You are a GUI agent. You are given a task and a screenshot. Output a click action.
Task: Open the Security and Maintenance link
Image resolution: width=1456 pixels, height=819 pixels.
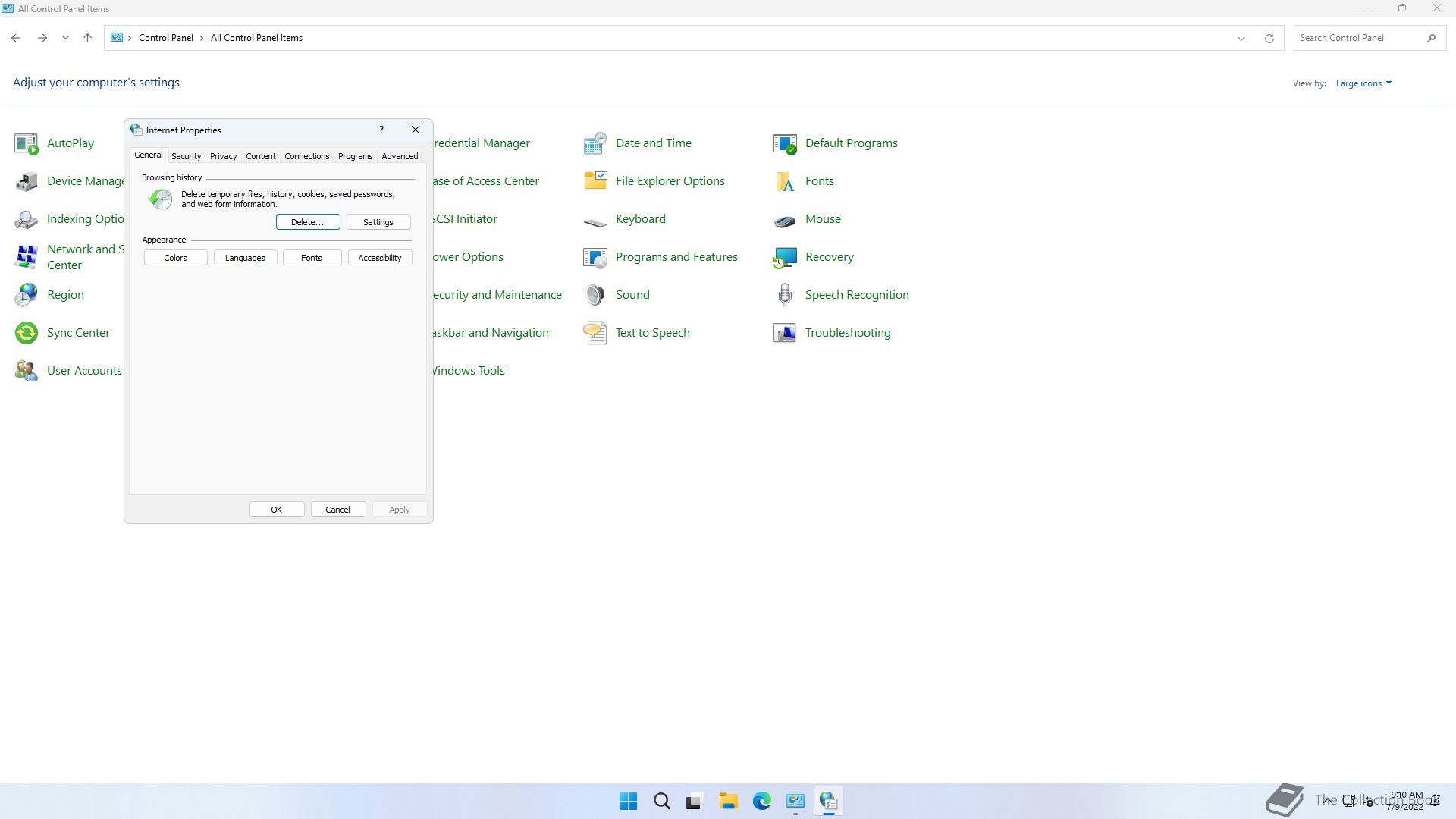pyautogui.click(x=497, y=295)
